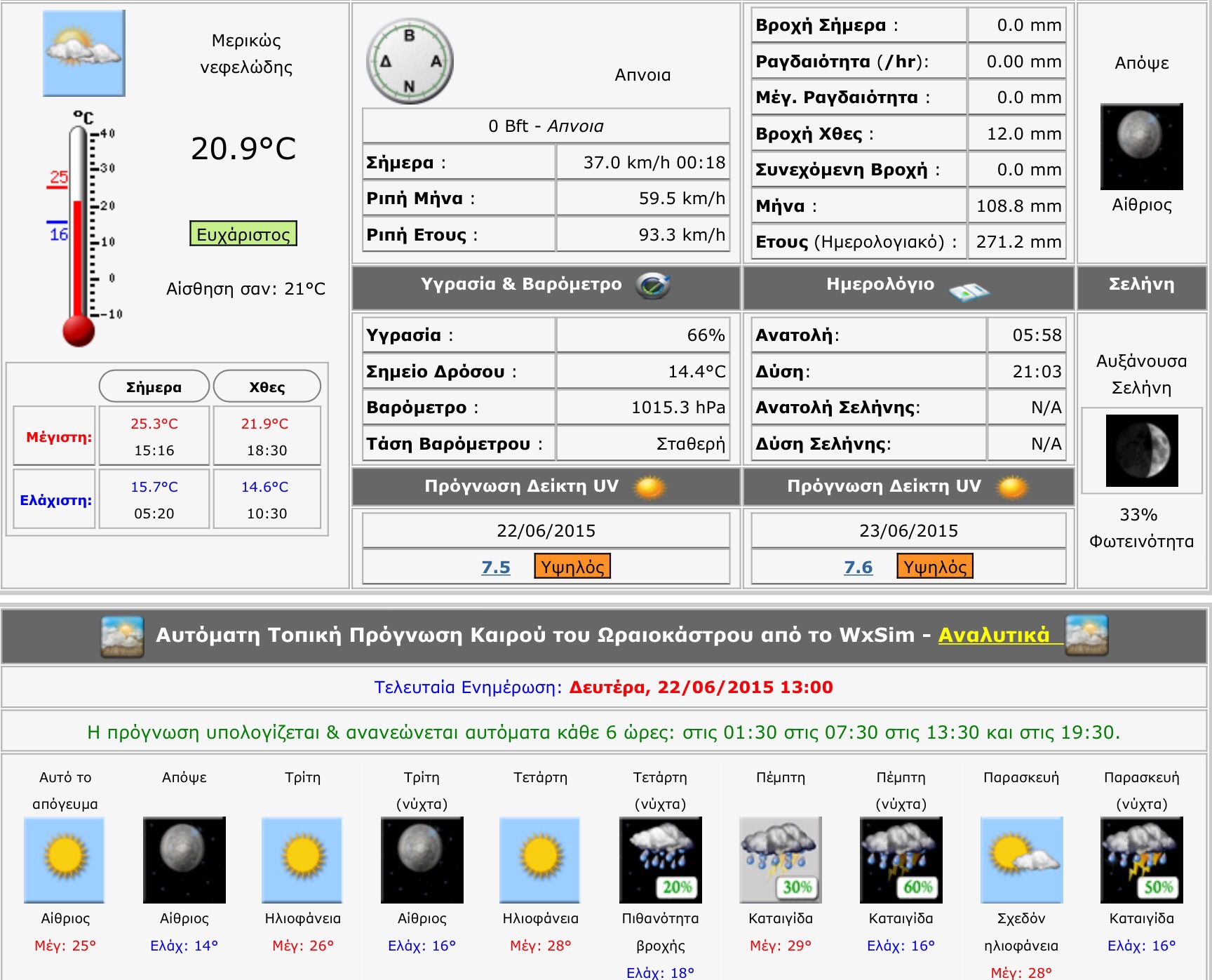Click the 37.0 km/h 00:18 gust value

coord(654,163)
